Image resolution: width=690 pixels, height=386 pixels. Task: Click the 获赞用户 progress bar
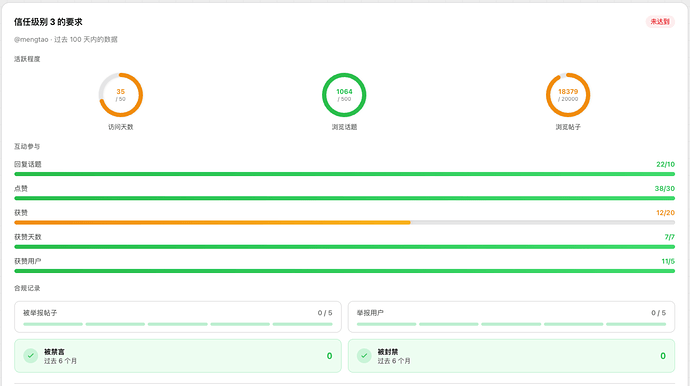tap(344, 271)
